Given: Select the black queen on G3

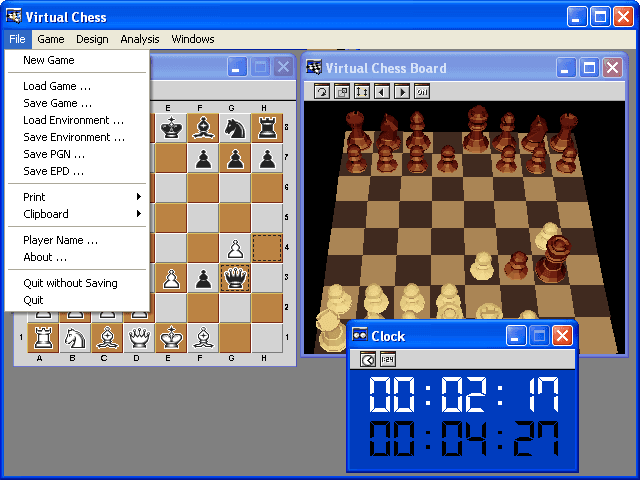Looking at the screenshot, I should point(235,278).
